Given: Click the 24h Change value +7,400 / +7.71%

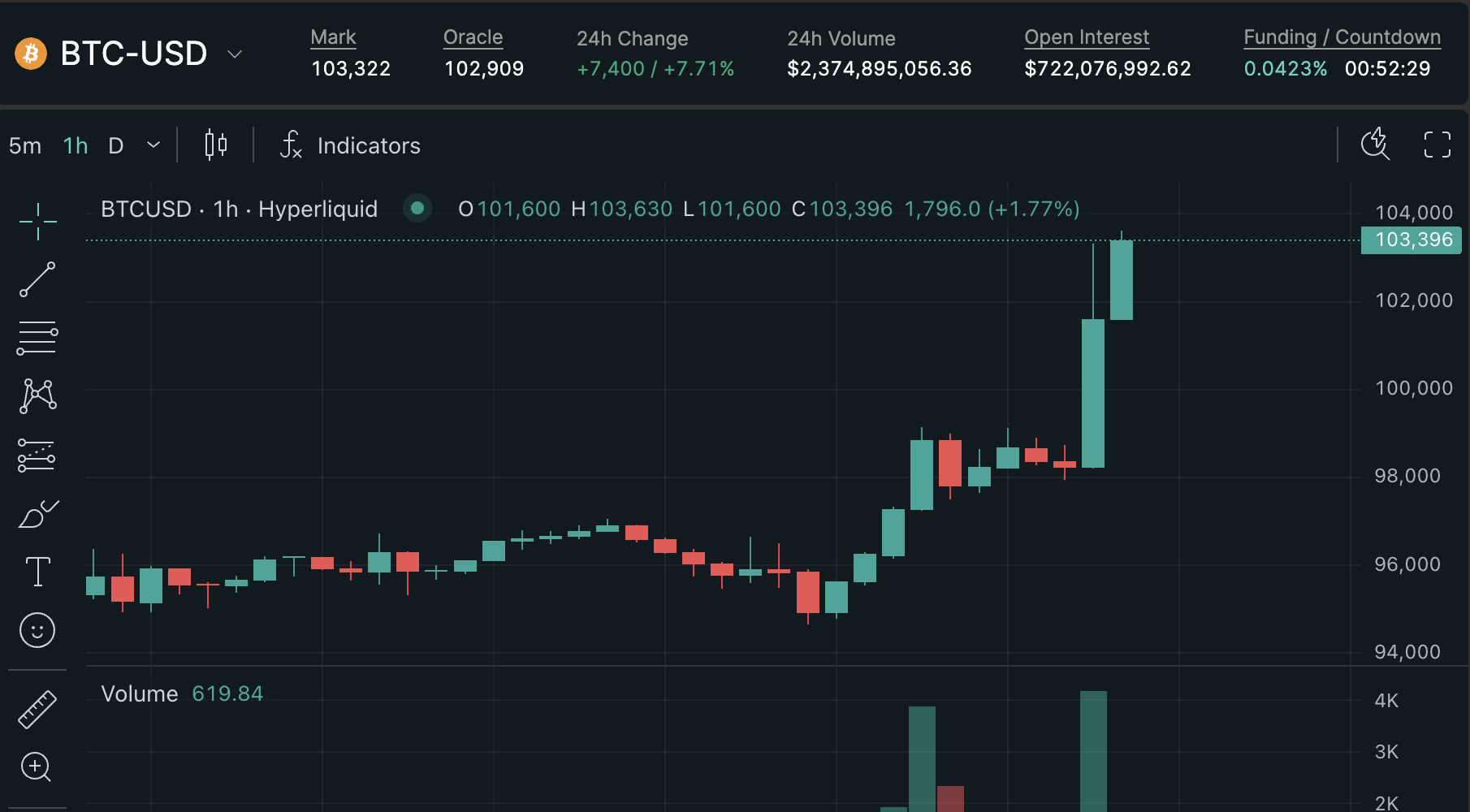Looking at the screenshot, I should coord(655,69).
